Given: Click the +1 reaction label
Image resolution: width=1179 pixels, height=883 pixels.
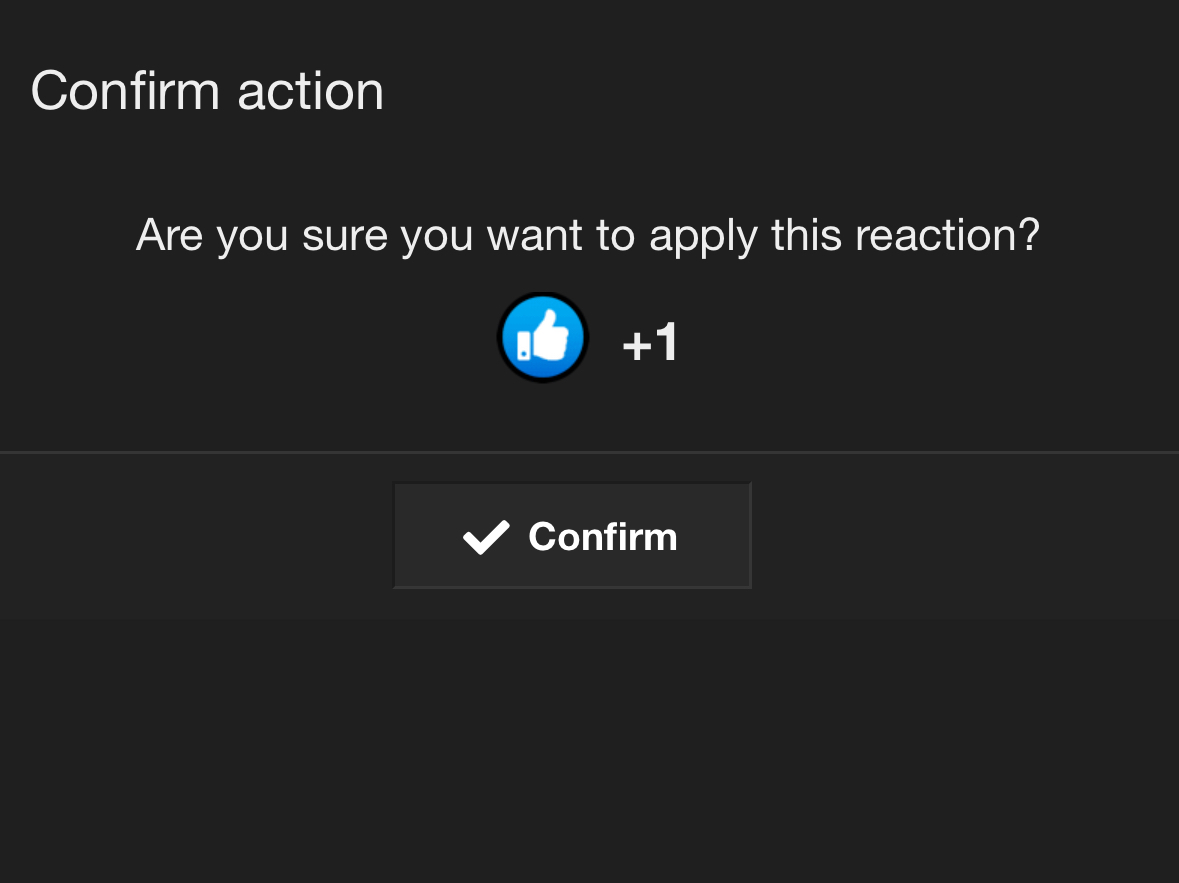Looking at the screenshot, I should (651, 344).
